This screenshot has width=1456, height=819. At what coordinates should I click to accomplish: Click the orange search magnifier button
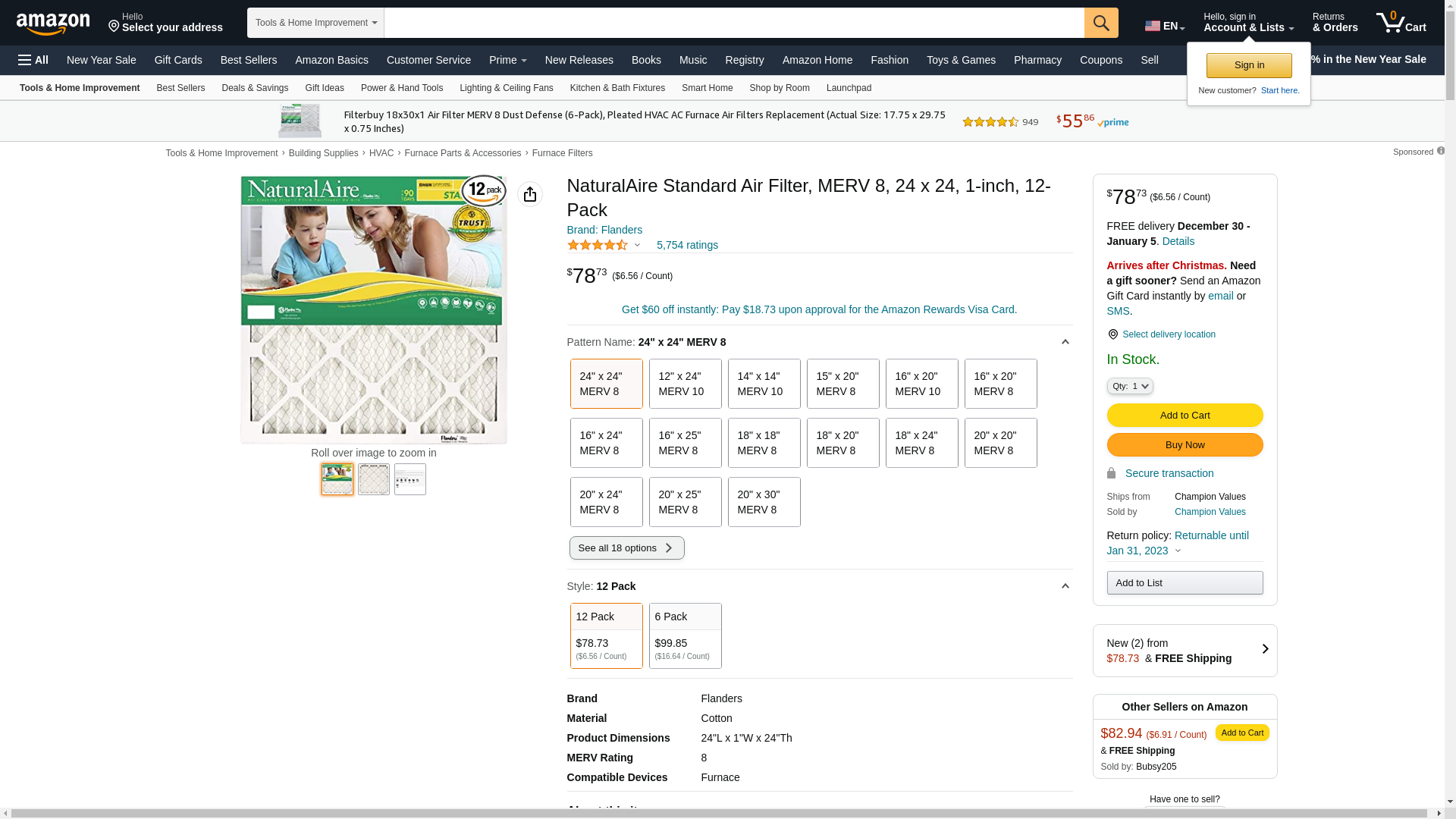(x=1100, y=23)
